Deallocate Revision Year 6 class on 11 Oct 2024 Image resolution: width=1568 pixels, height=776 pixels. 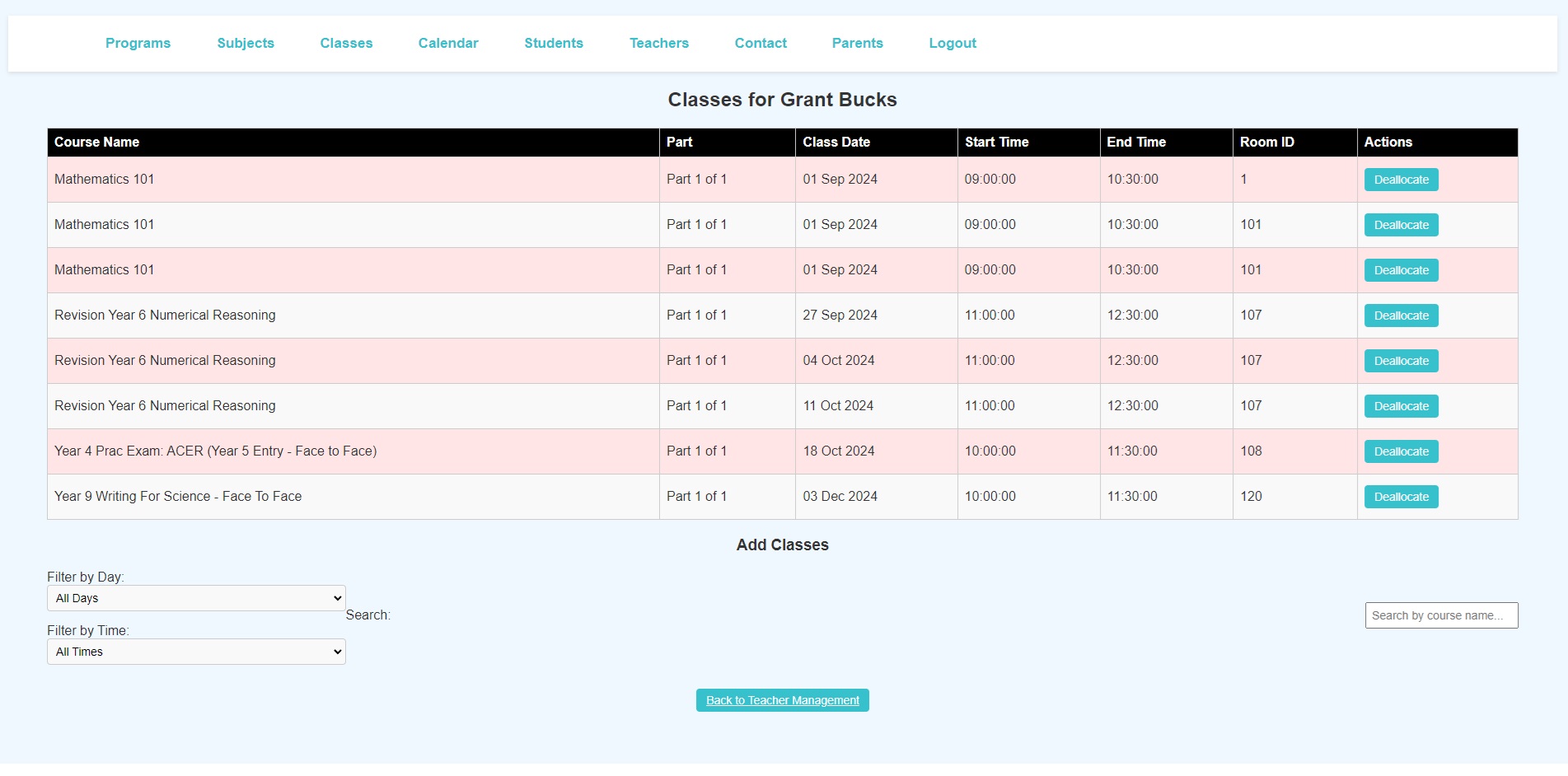[x=1401, y=406]
